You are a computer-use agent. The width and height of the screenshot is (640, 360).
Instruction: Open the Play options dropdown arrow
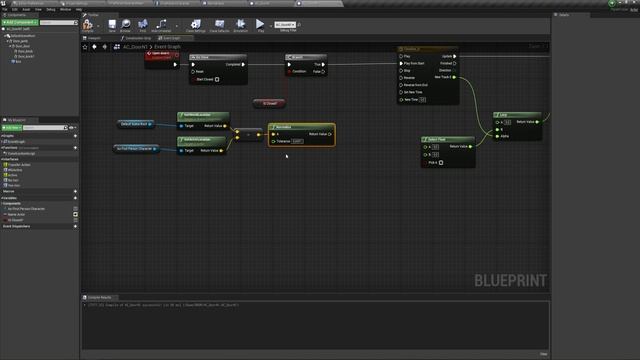[270, 26]
